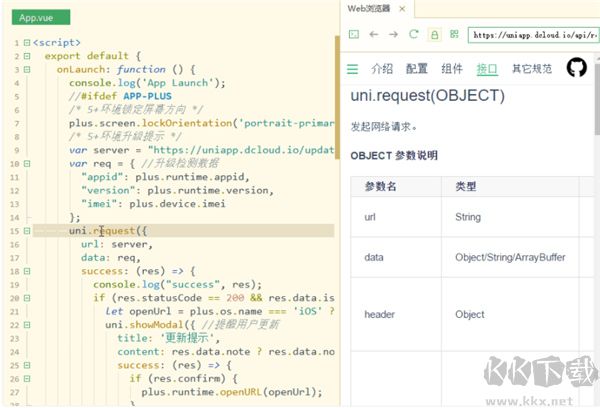Close the Web浏览器 tab
This screenshot has width=600, height=408.
pyautogui.click(x=402, y=8)
